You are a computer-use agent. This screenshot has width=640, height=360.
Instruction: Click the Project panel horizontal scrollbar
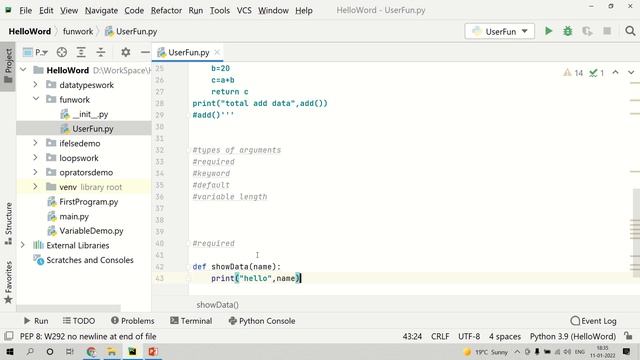(69, 307)
